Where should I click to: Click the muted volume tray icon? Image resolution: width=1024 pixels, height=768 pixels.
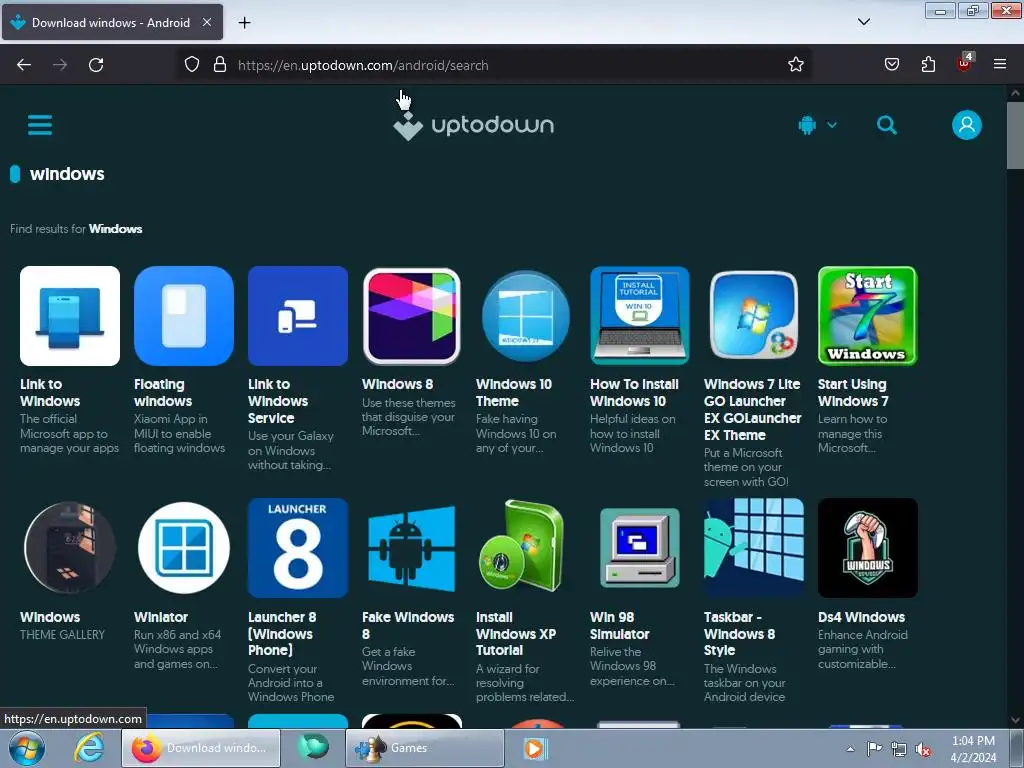tap(923, 749)
